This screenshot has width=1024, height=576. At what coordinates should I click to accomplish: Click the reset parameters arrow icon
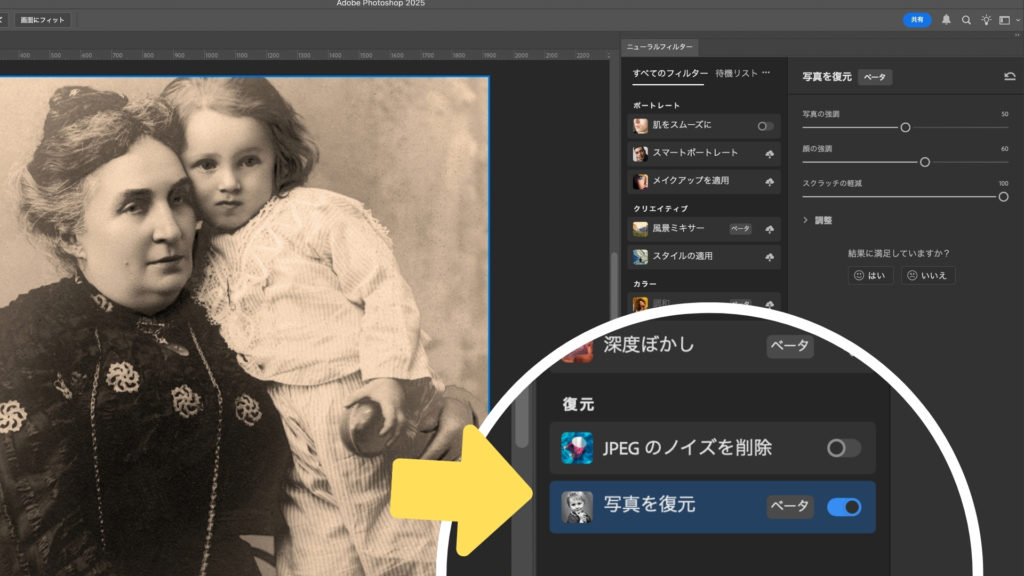[1009, 77]
